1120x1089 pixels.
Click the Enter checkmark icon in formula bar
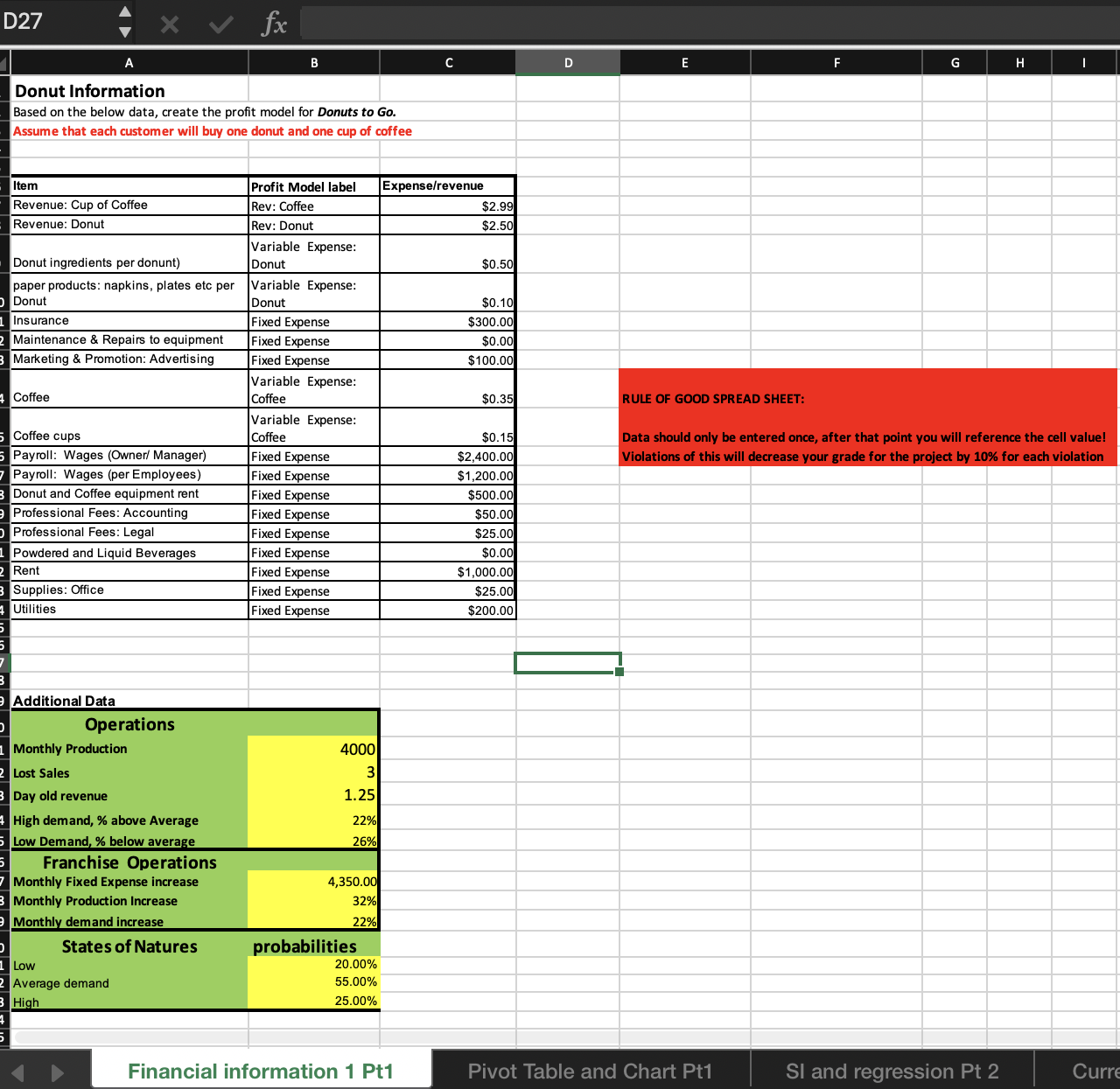click(x=220, y=23)
